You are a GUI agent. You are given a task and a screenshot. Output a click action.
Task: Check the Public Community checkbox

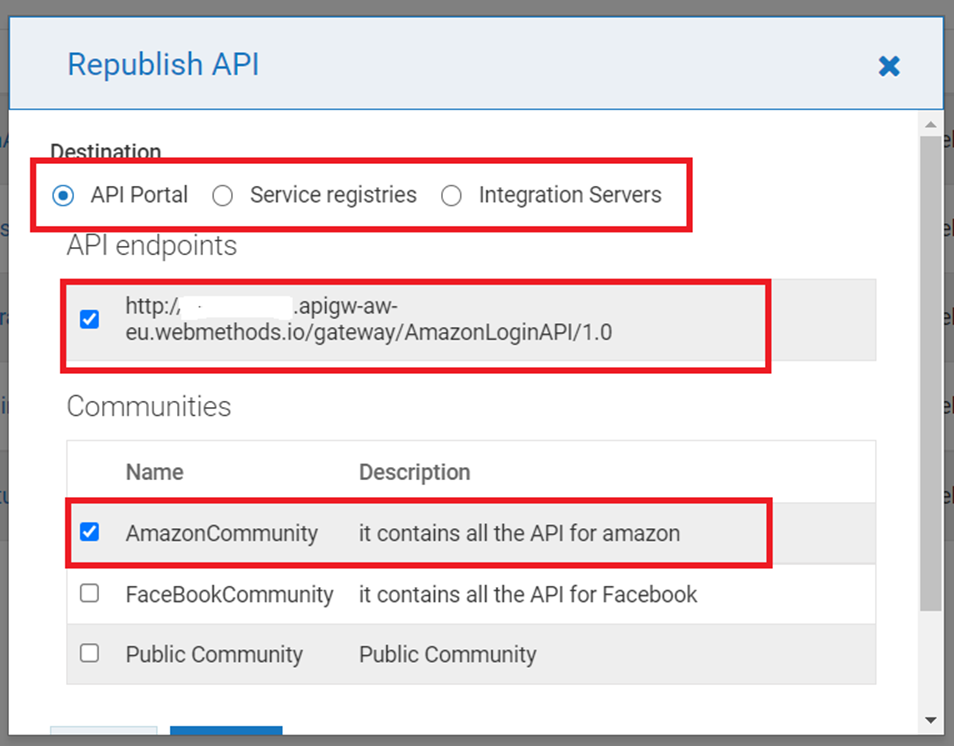[x=89, y=653]
